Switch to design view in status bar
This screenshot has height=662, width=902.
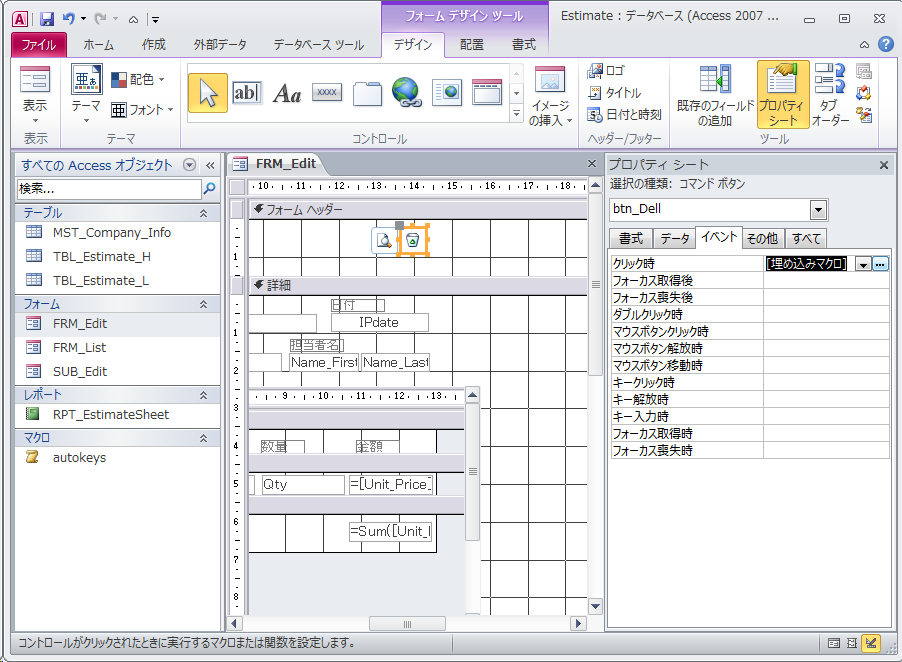(872, 644)
